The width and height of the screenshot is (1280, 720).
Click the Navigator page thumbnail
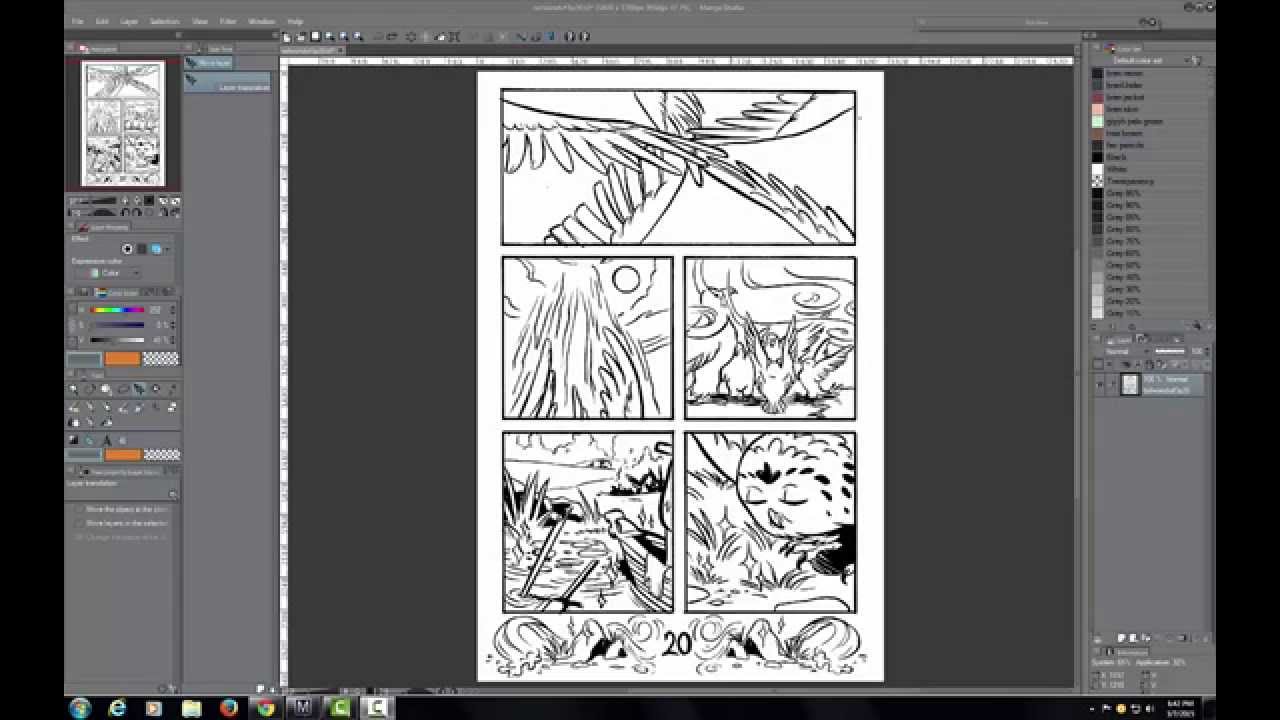(123, 123)
